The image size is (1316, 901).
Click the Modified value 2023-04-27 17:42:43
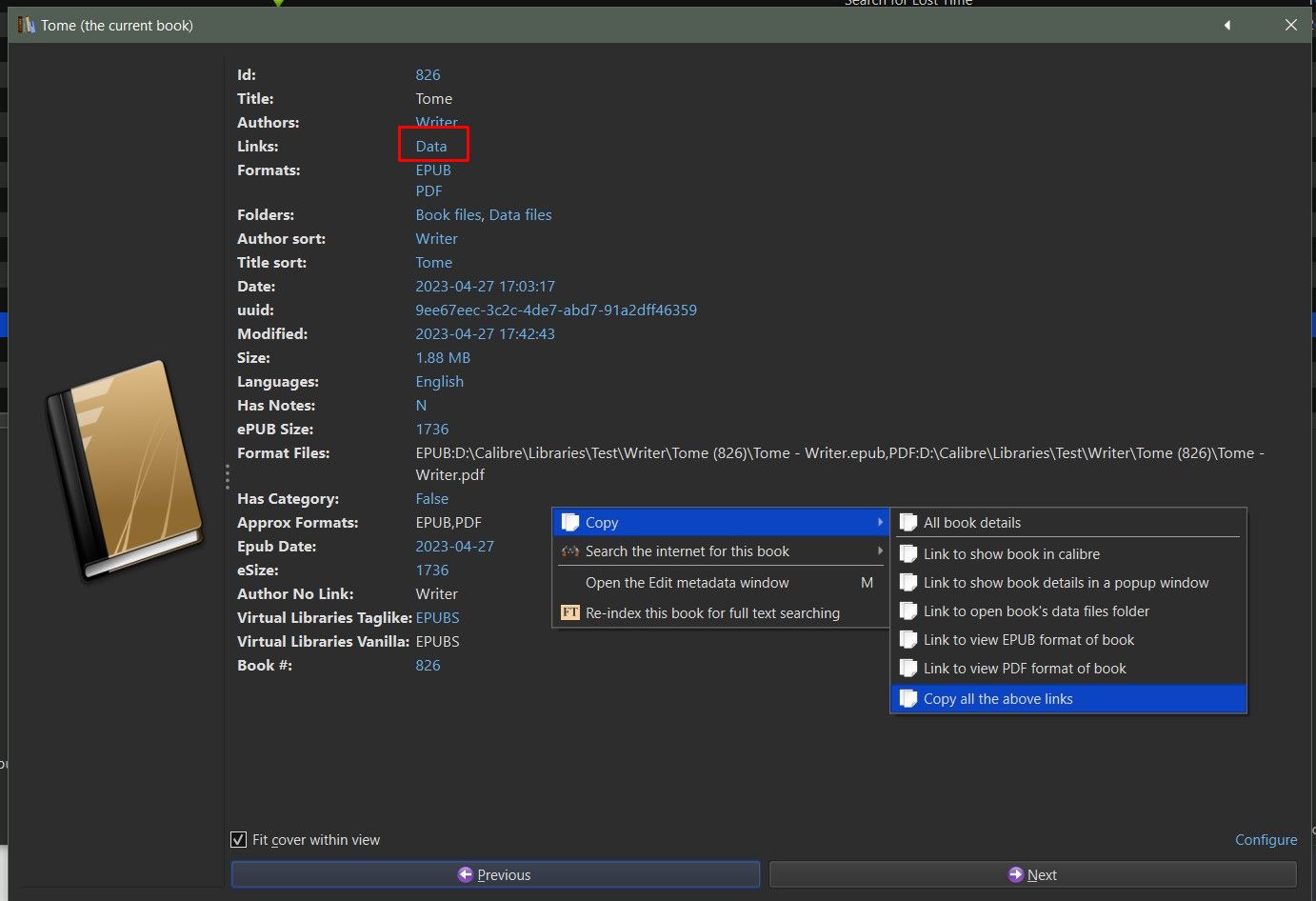485,333
